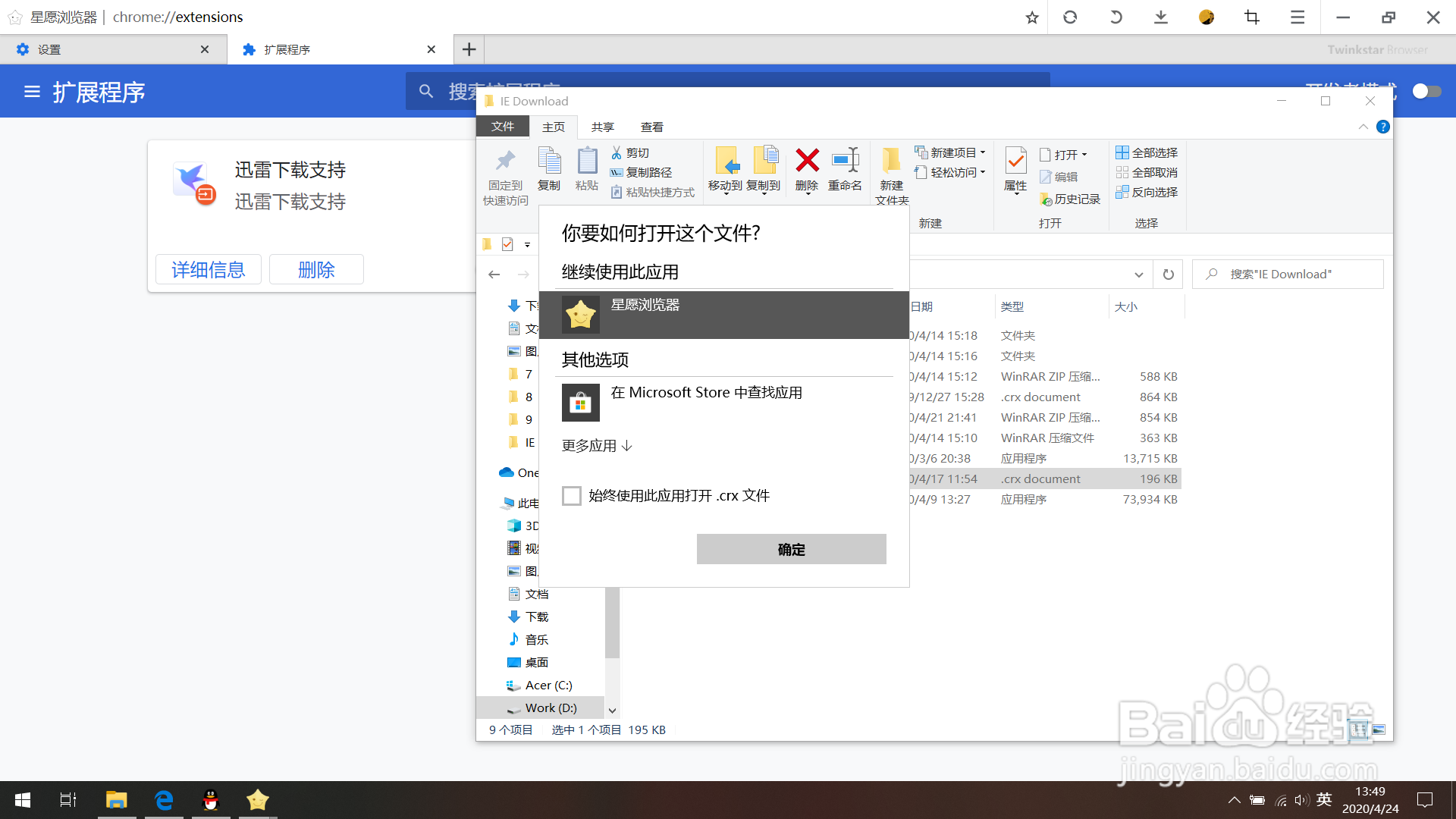Show hidden system tray icons

[1235, 799]
